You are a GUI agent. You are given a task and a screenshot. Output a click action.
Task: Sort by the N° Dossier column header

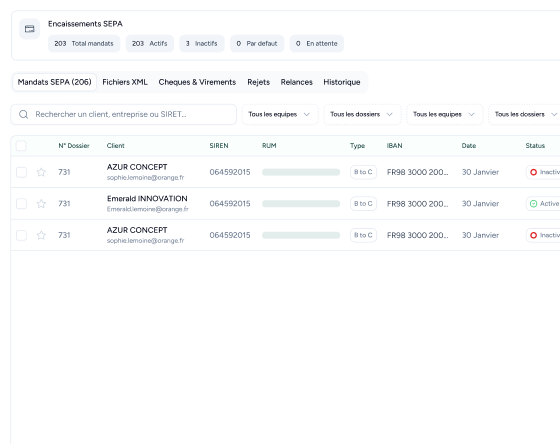pyautogui.click(x=74, y=146)
